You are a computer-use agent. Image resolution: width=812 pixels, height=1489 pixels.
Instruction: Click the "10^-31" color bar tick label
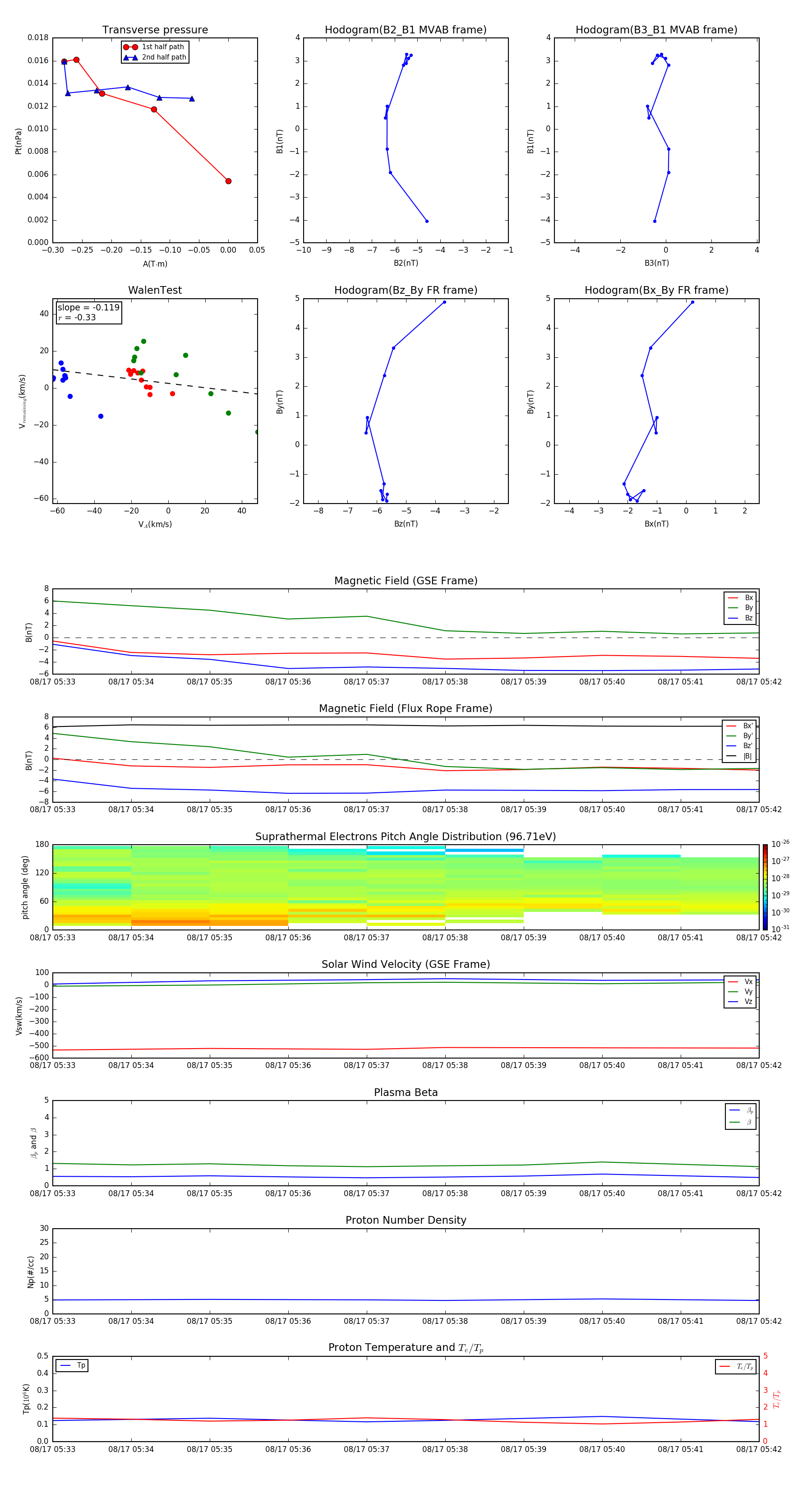point(780,929)
